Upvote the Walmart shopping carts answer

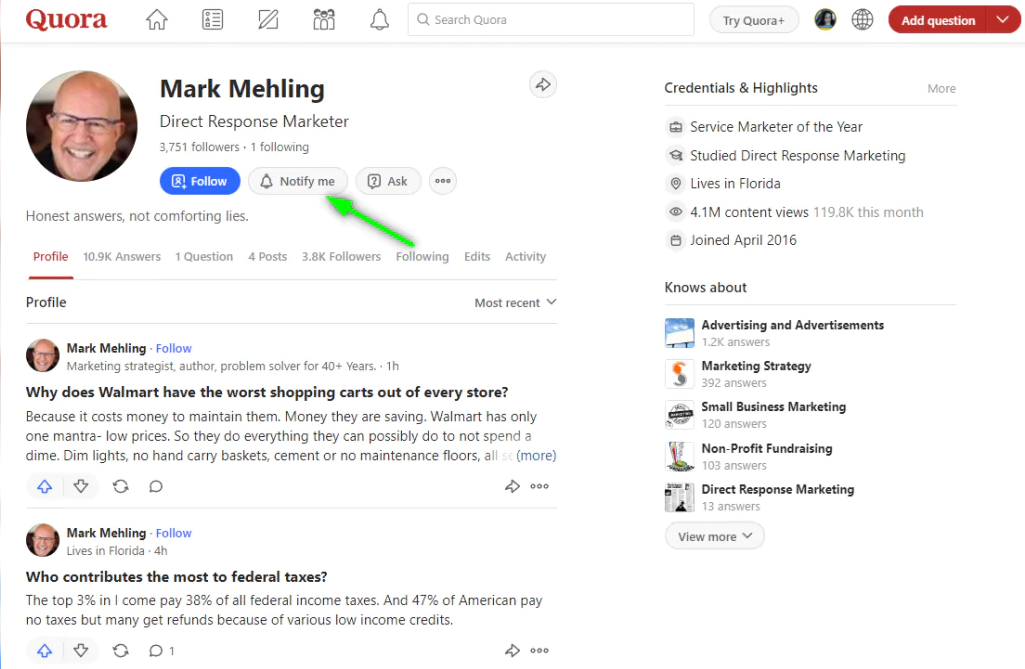(44, 486)
